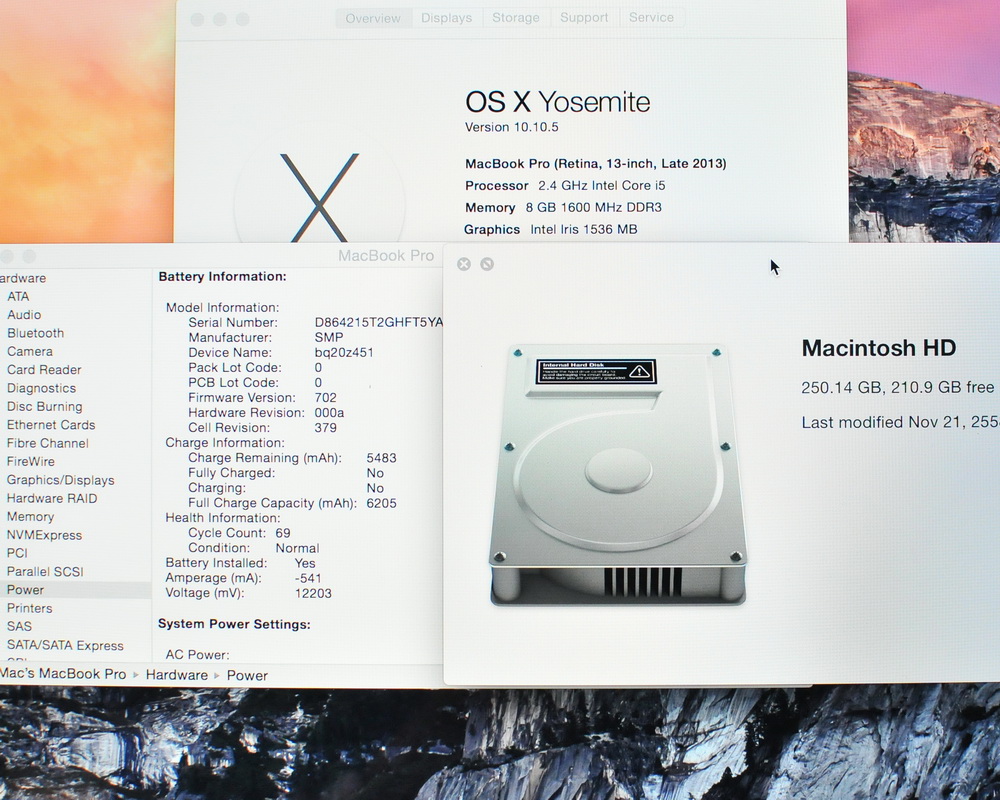1000x800 pixels.
Task: Select Parallel SCSI in the sidebar
Action: tap(45, 572)
